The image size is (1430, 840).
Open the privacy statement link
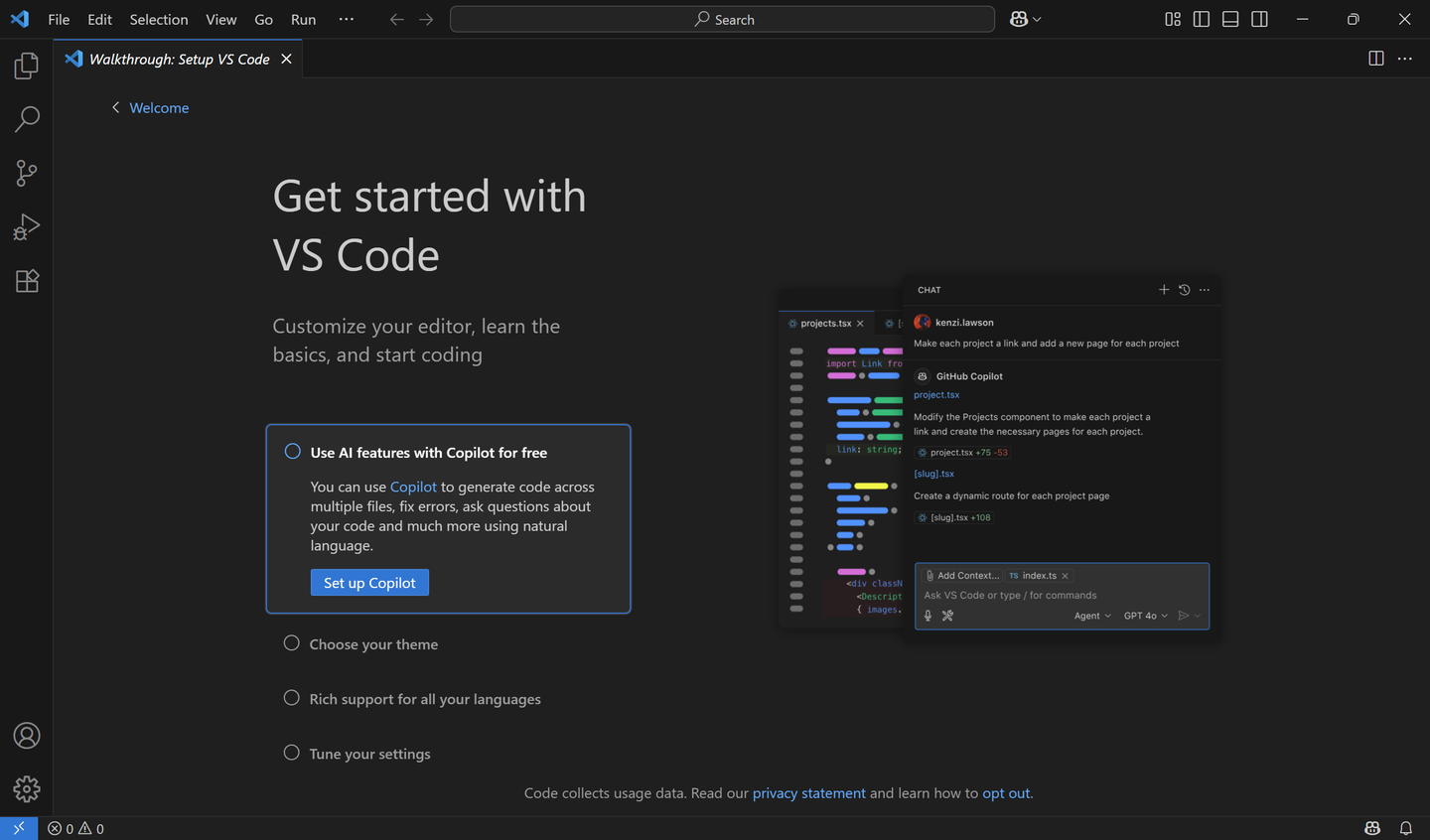(808, 792)
